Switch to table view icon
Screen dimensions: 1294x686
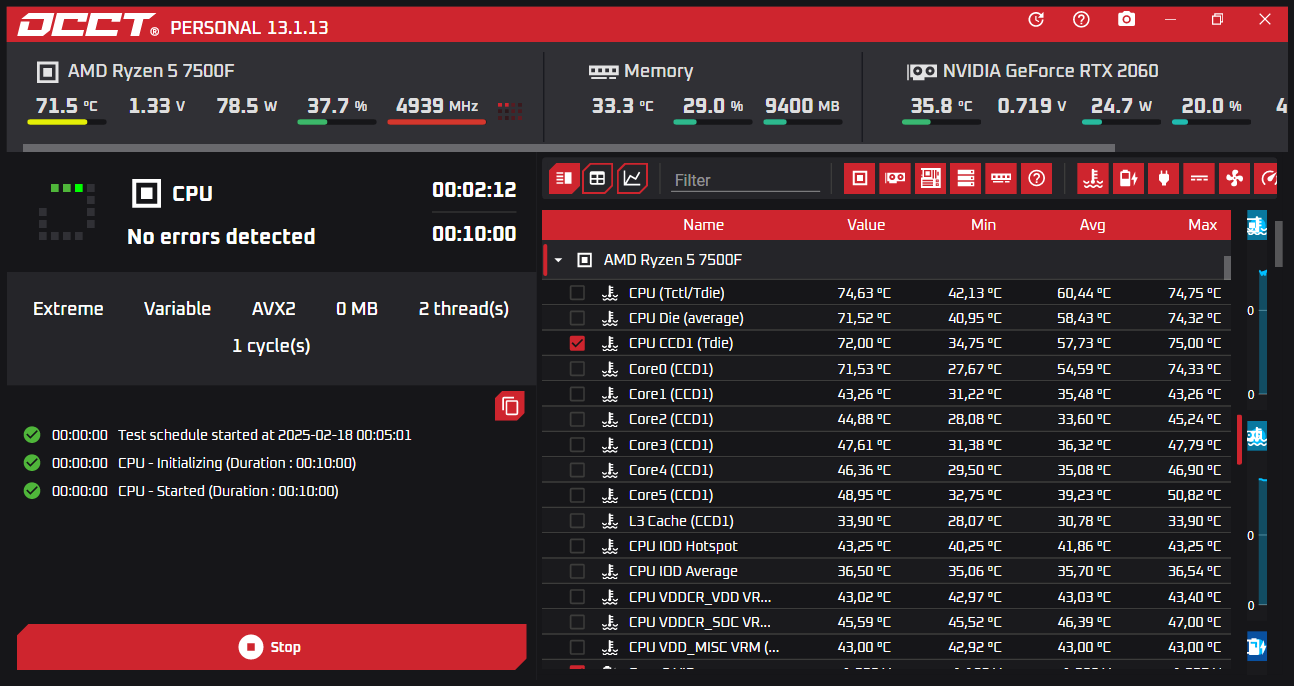[597, 178]
